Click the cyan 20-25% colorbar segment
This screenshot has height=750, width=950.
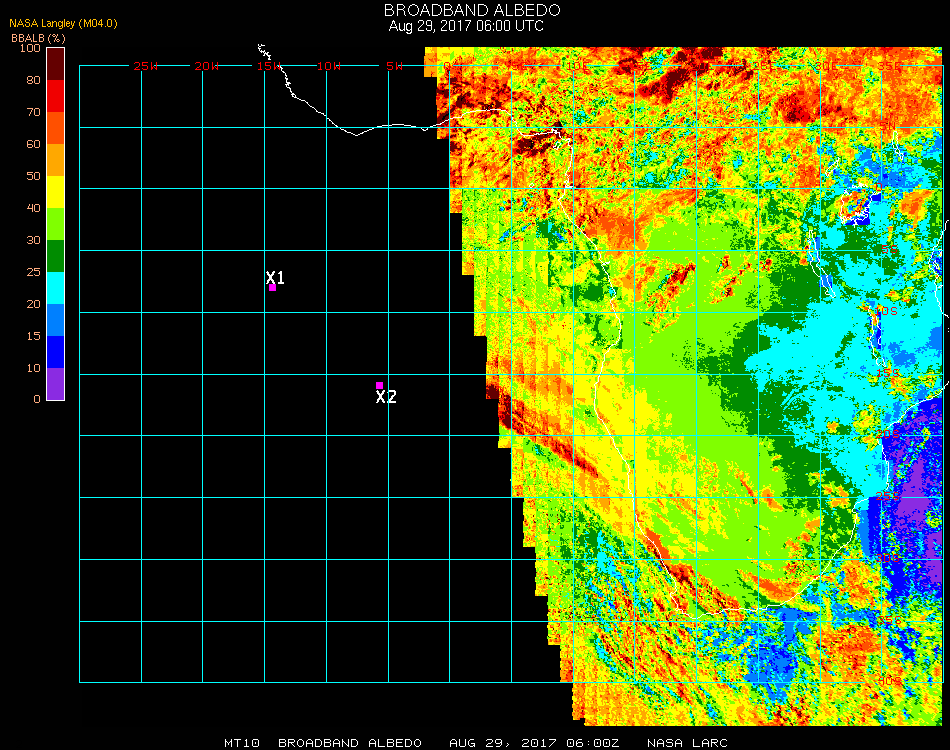click(56, 288)
